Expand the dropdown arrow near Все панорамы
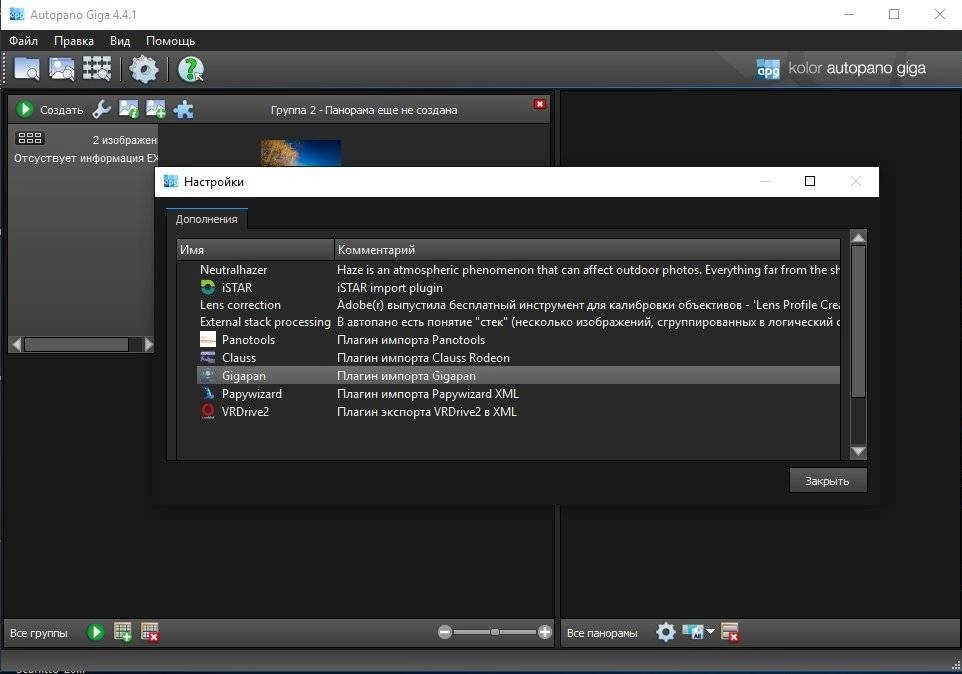Screen dimensions: 962x674 (710, 631)
